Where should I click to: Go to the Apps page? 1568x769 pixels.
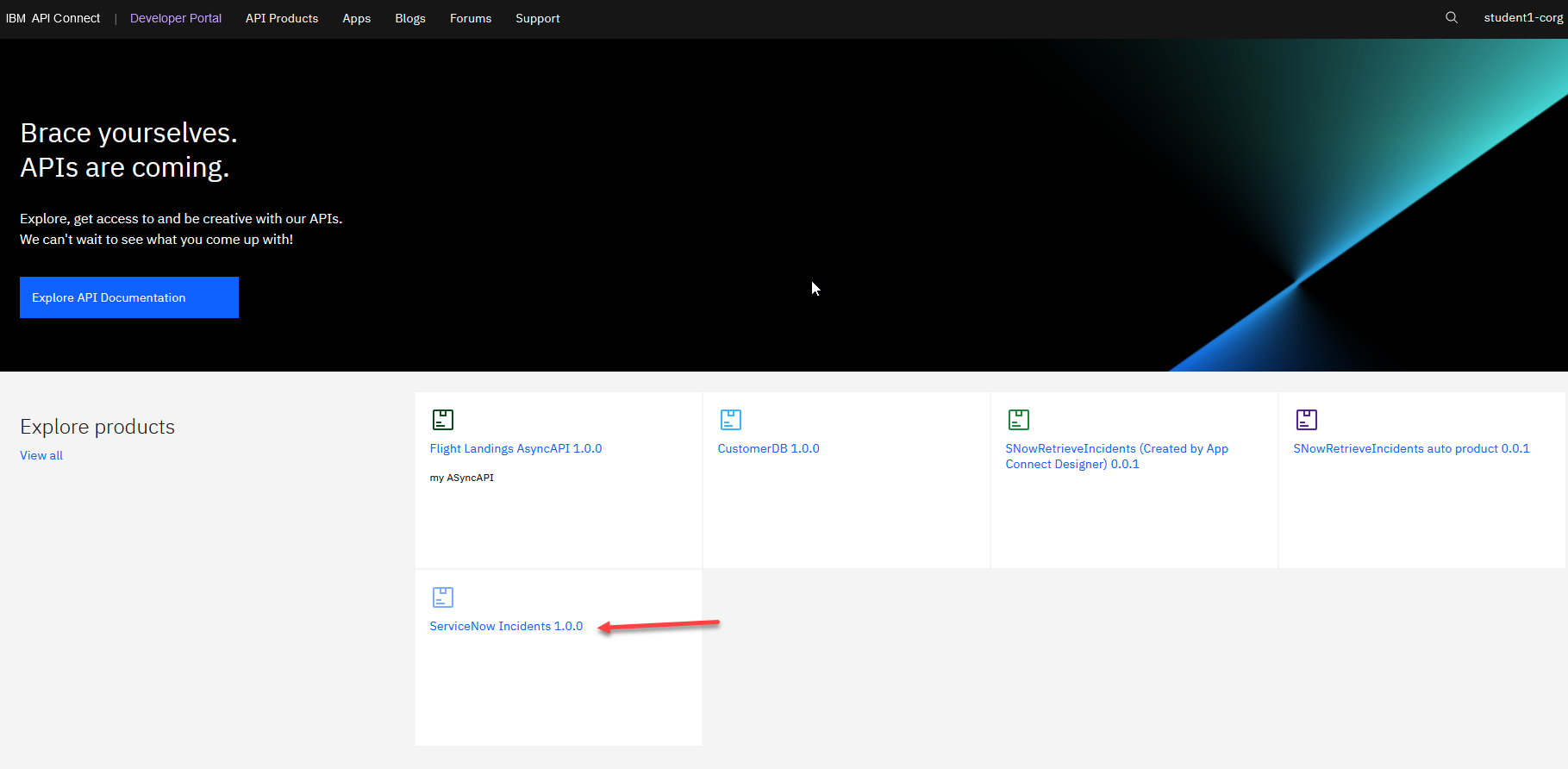(356, 18)
